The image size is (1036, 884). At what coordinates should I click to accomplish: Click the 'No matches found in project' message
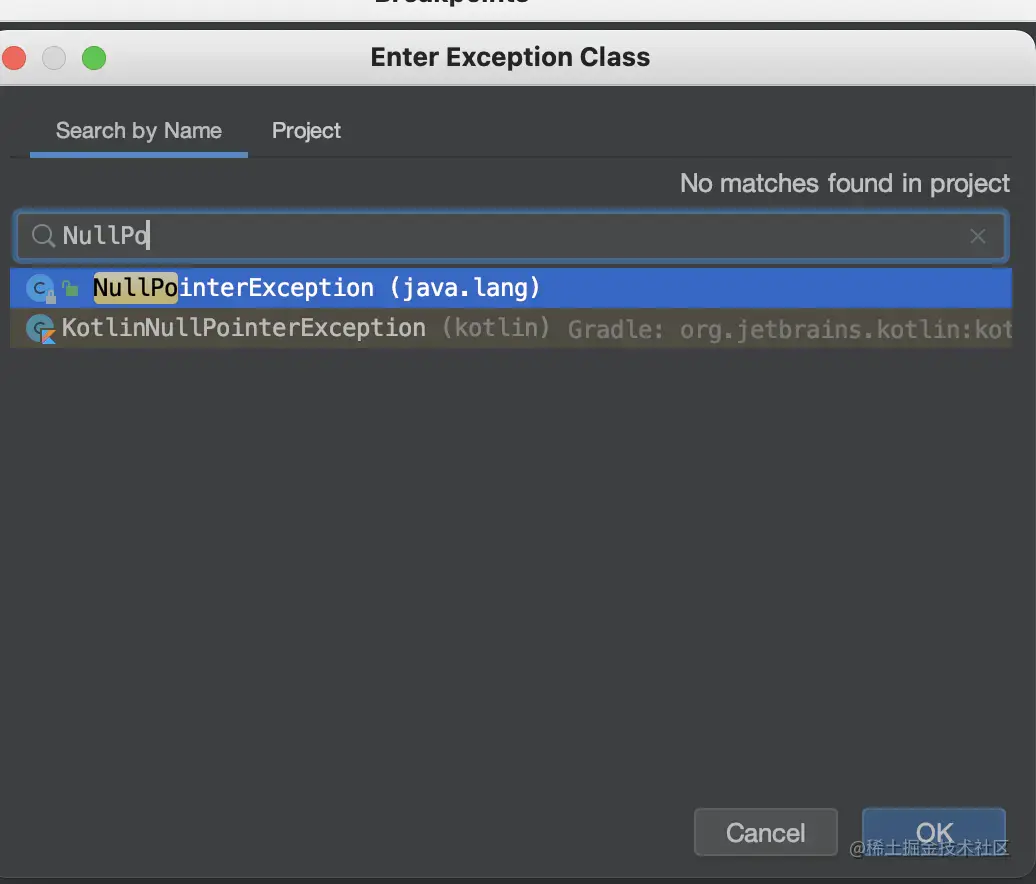845,184
